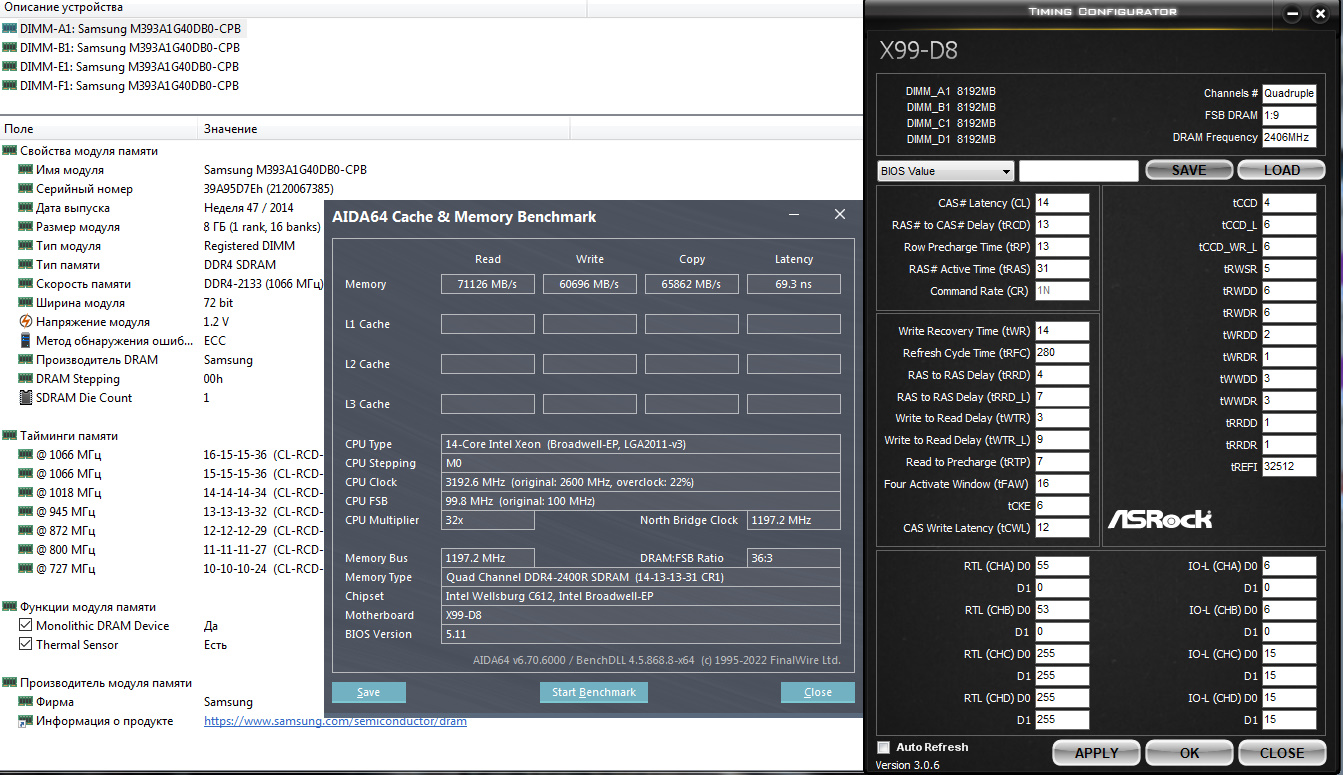Click the Memory Read value 71126 MB/s
This screenshot has width=1343, height=775.
click(x=488, y=284)
